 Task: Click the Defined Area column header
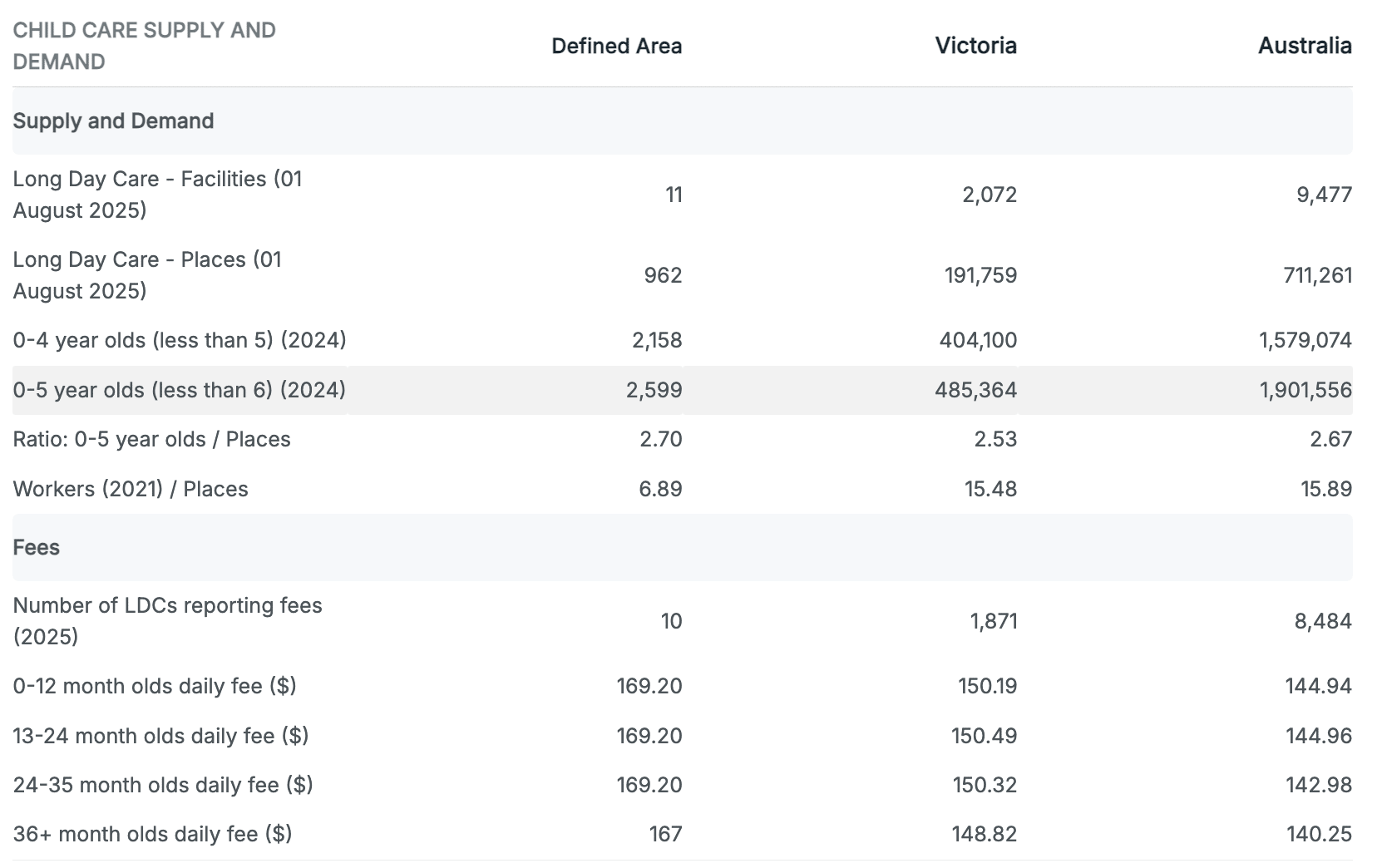(x=616, y=46)
